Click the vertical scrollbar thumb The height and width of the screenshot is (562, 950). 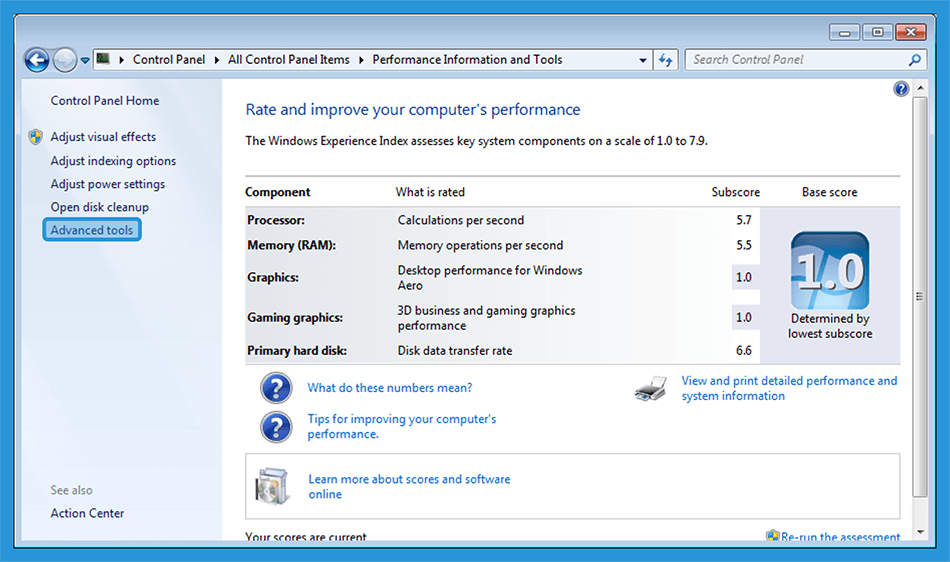[x=920, y=297]
